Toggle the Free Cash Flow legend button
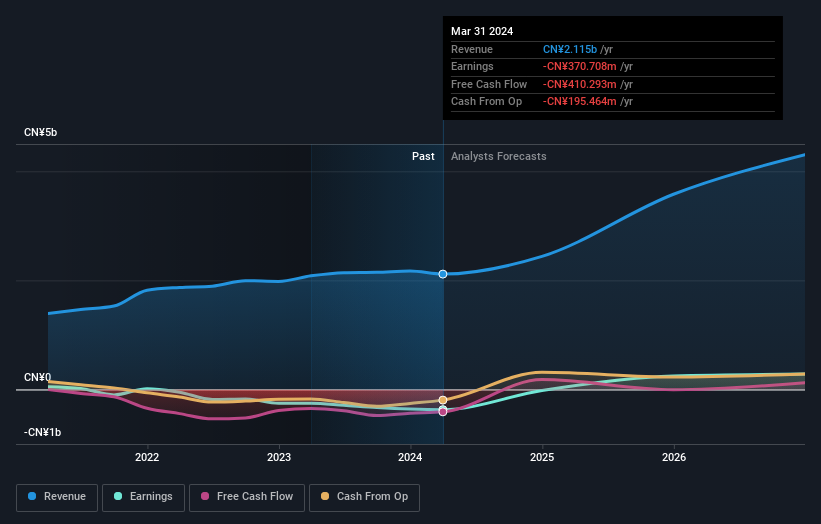 [247, 497]
